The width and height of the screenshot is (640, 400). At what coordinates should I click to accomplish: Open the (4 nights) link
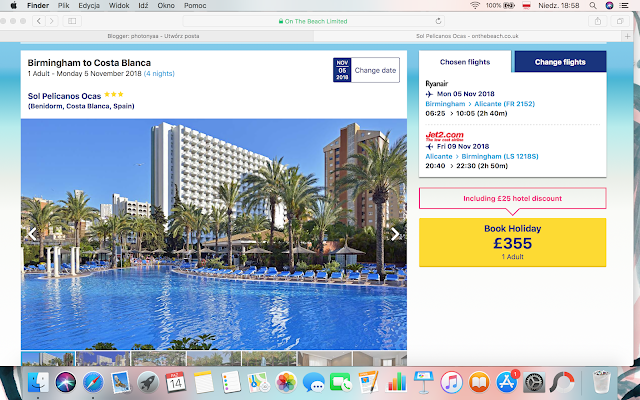coord(159,73)
